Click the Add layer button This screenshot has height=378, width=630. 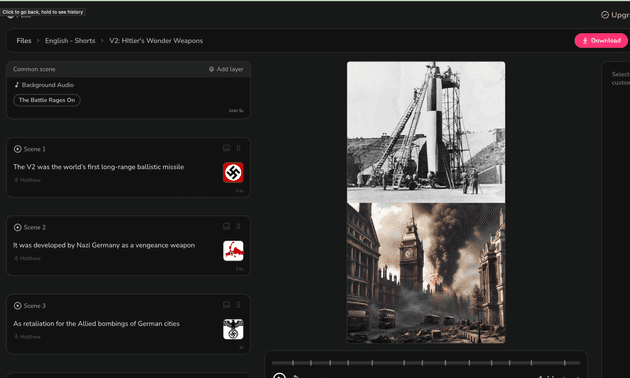(x=226, y=69)
